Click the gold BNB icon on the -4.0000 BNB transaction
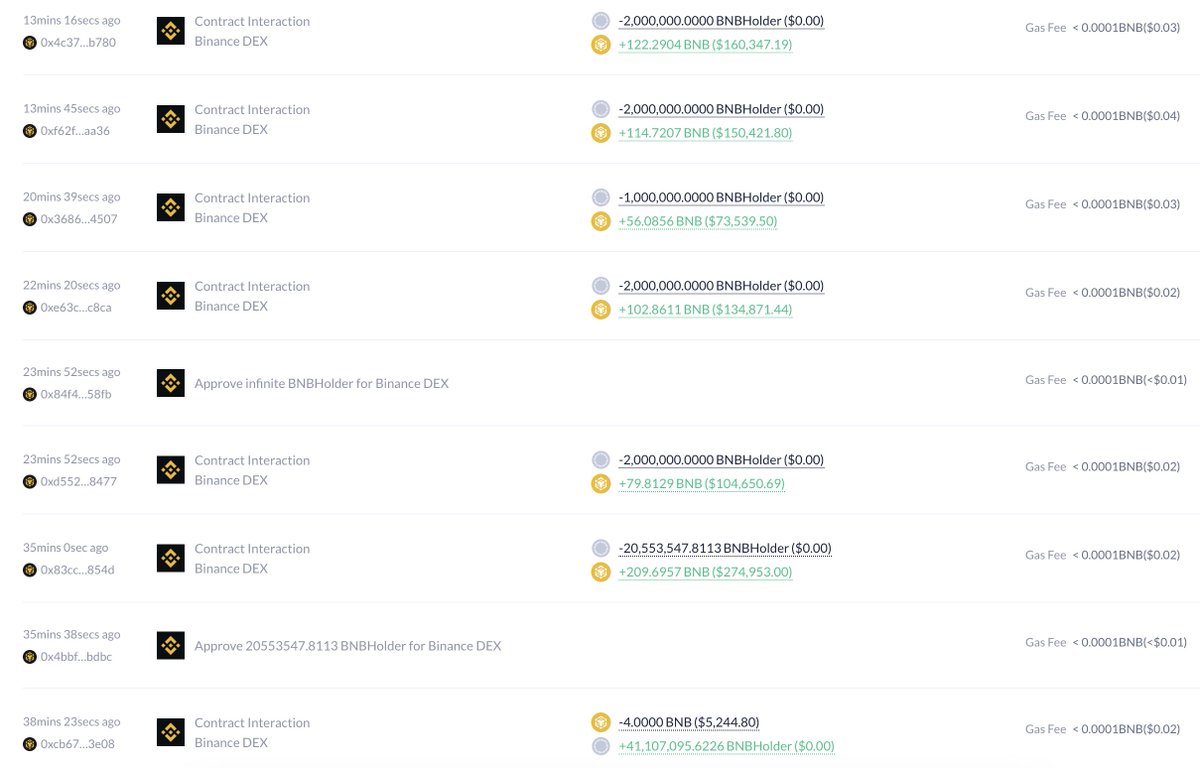 (x=601, y=721)
